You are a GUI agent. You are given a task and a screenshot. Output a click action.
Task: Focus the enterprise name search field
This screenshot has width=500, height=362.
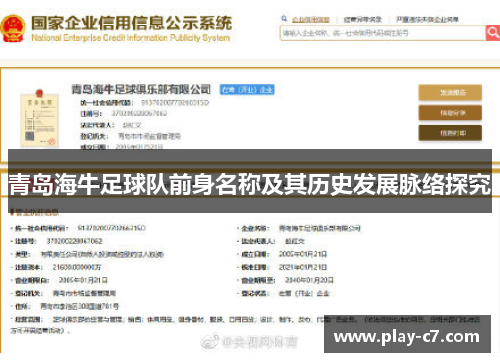click(383, 33)
